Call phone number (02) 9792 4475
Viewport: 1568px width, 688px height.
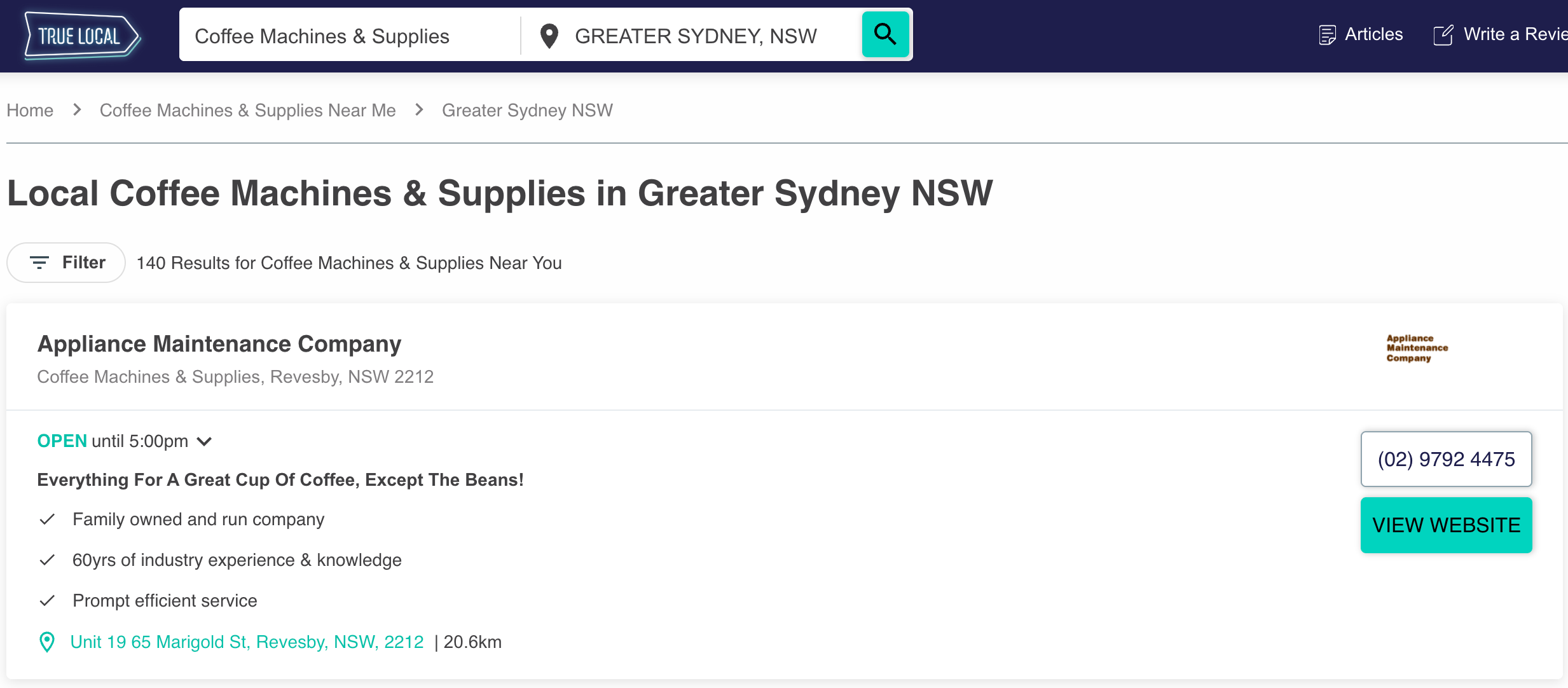coord(1446,459)
